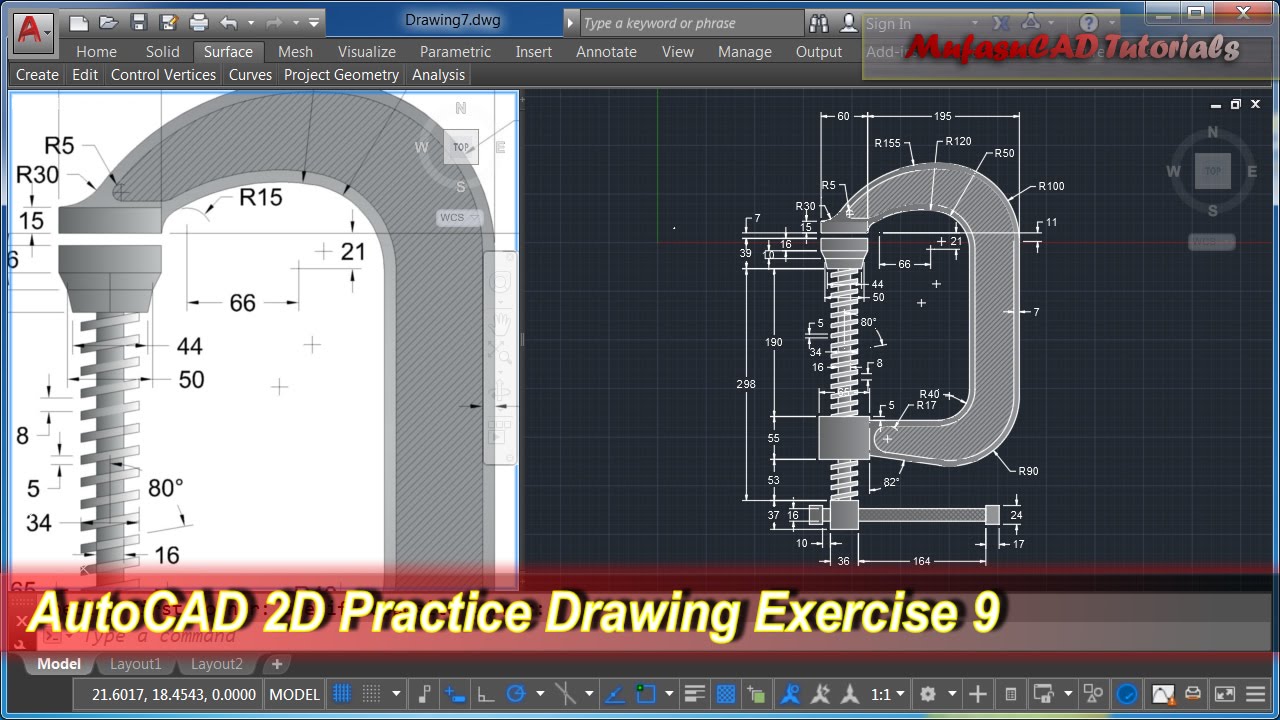Image resolution: width=1280 pixels, height=720 pixels.
Task: Add a new layout with the plus tab
Action: [x=277, y=664]
